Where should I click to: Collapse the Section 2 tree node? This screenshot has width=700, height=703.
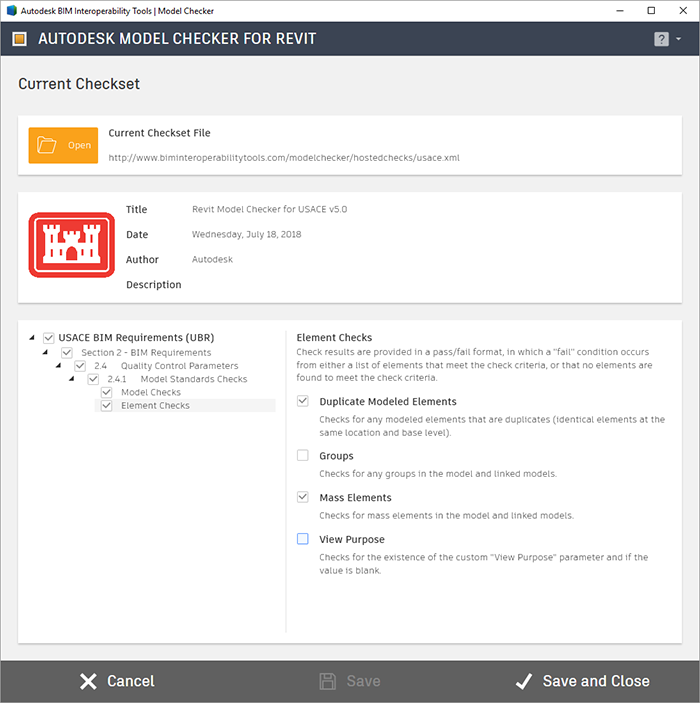coord(45,352)
